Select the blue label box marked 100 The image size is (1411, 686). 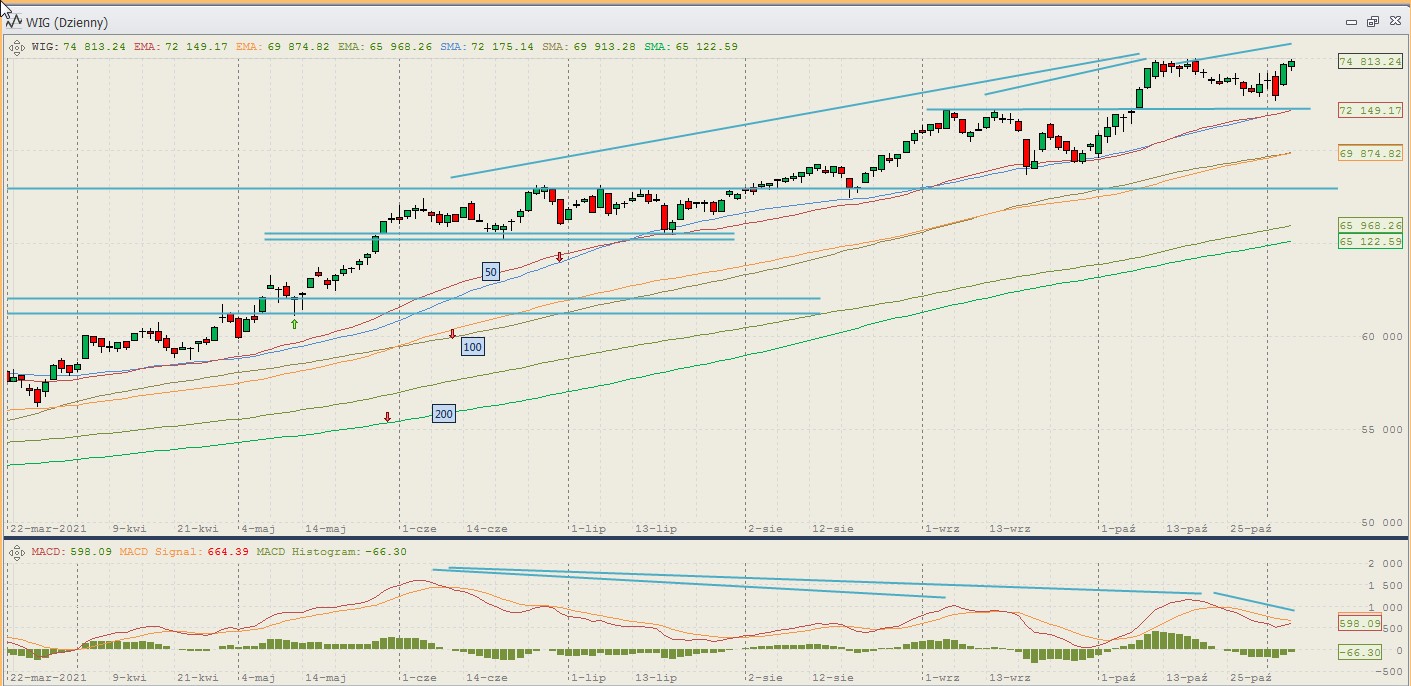(x=473, y=347)
